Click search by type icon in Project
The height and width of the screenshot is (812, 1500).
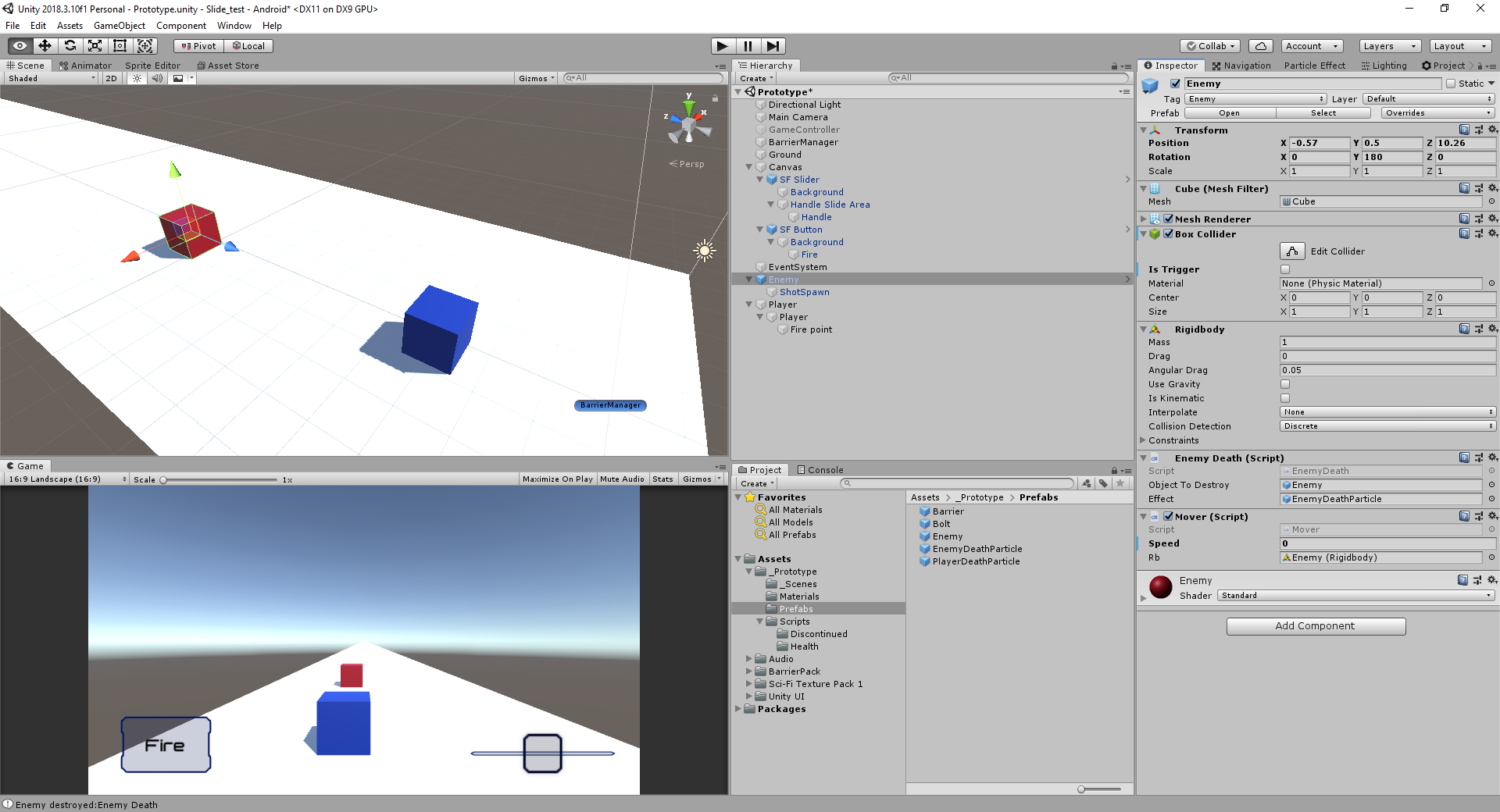coord(1087,483)
